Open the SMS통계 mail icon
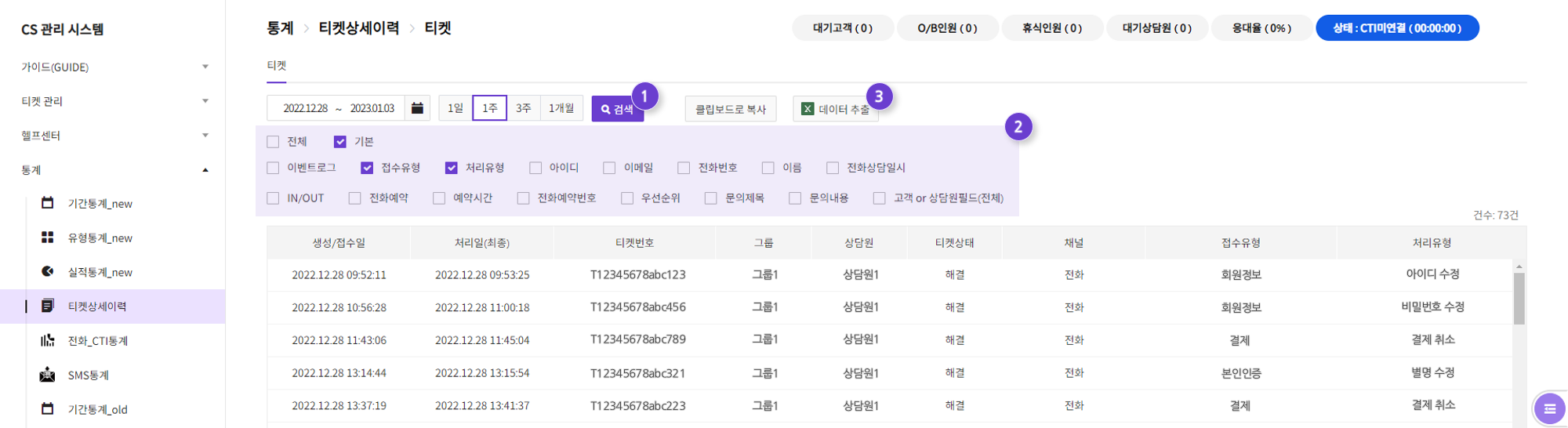Image resolution: width=1568 pixels, height=428 pixels. coord(48,375)
